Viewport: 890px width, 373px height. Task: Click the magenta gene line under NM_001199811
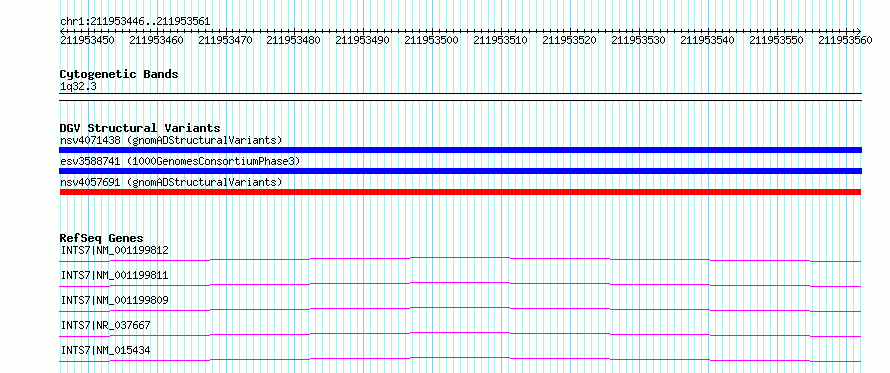pos(460,284)
